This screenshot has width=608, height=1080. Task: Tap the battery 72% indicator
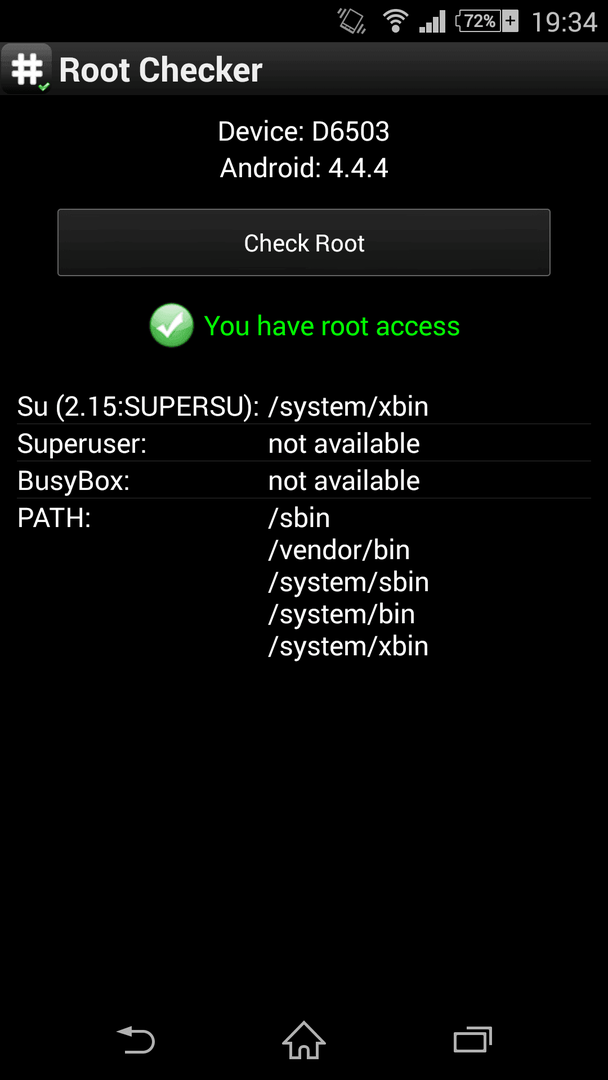coord(488,21)
